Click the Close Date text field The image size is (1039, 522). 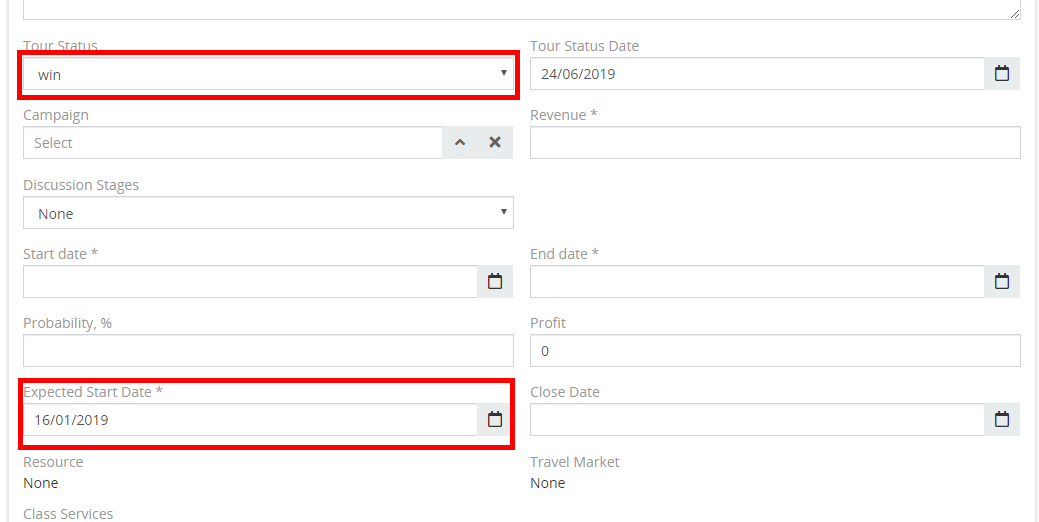[757, 420]
